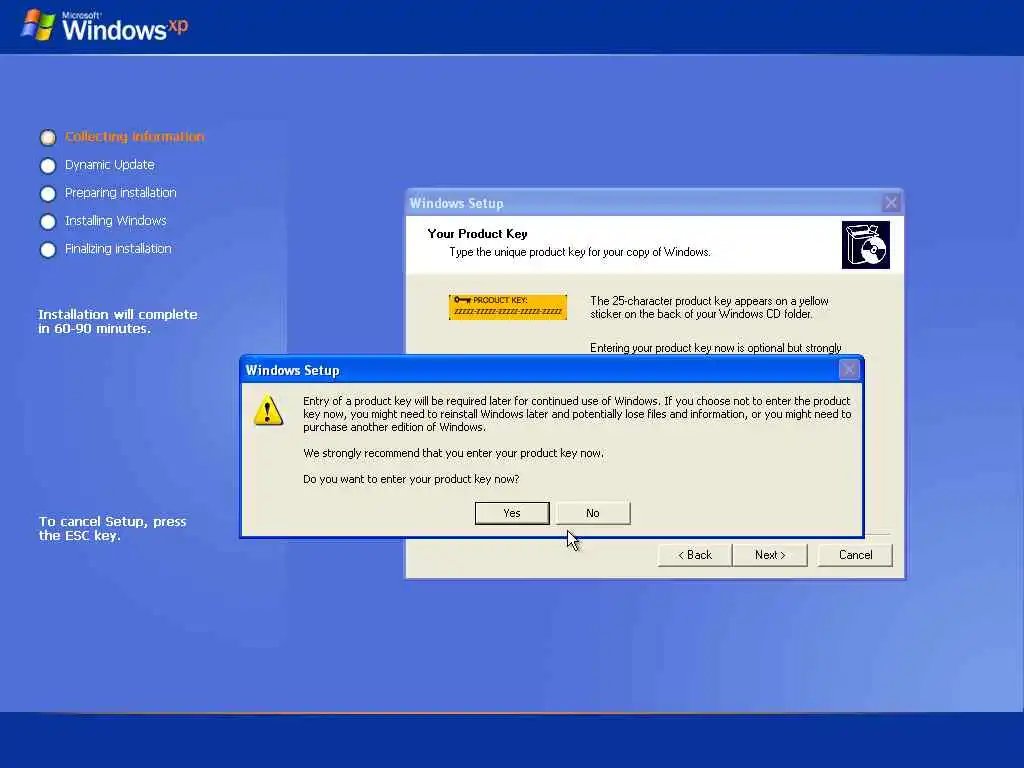
Task: Click the Windows CD box icon
Action: pos(866,245)
